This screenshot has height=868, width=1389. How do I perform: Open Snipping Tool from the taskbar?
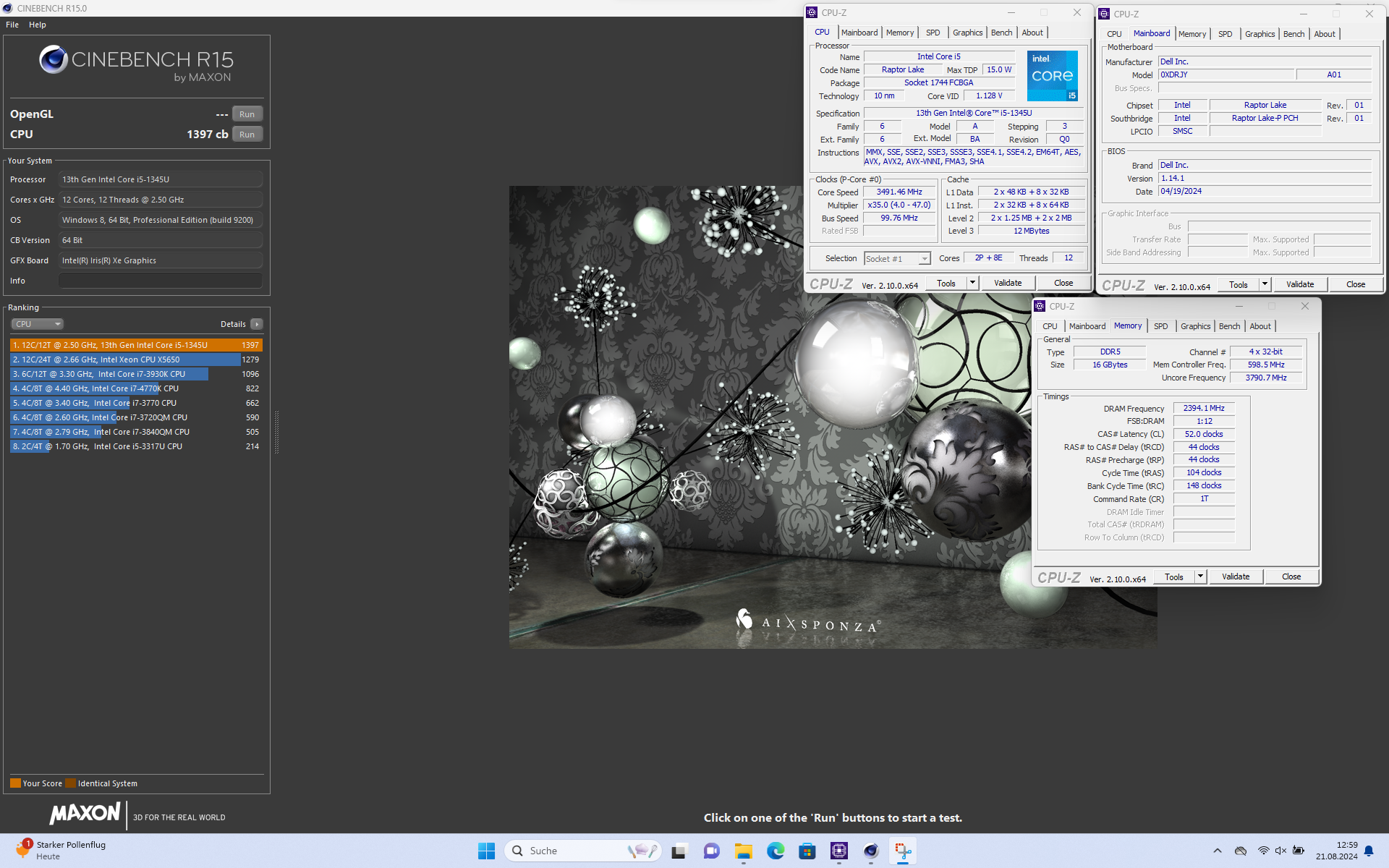(x=904, y=851)
